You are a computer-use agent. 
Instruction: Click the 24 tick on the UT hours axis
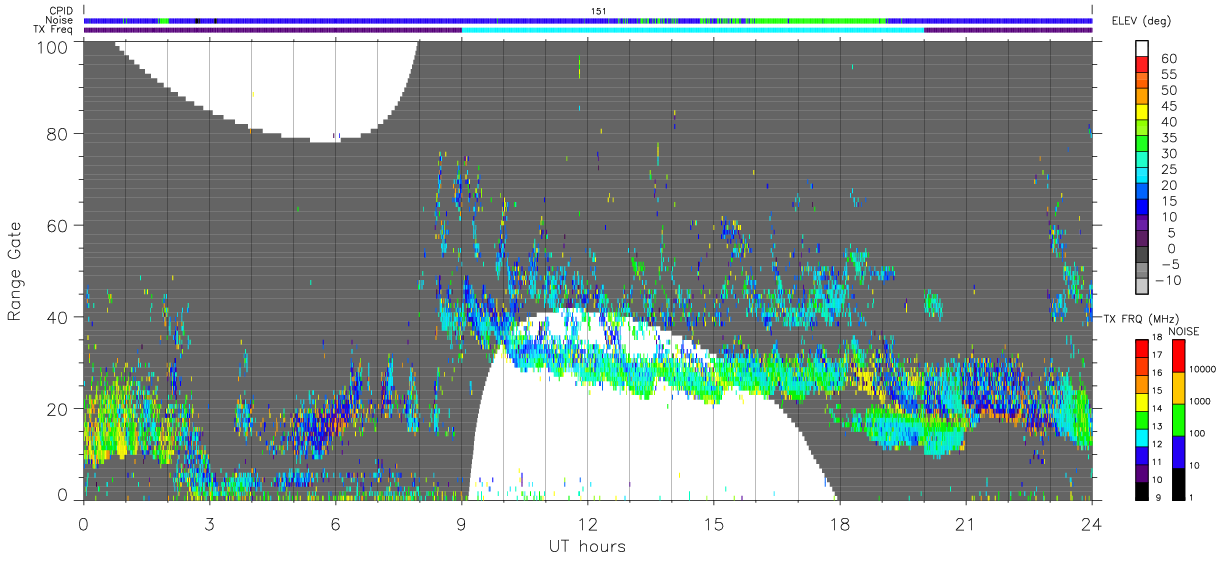[x=1091, y=524]
